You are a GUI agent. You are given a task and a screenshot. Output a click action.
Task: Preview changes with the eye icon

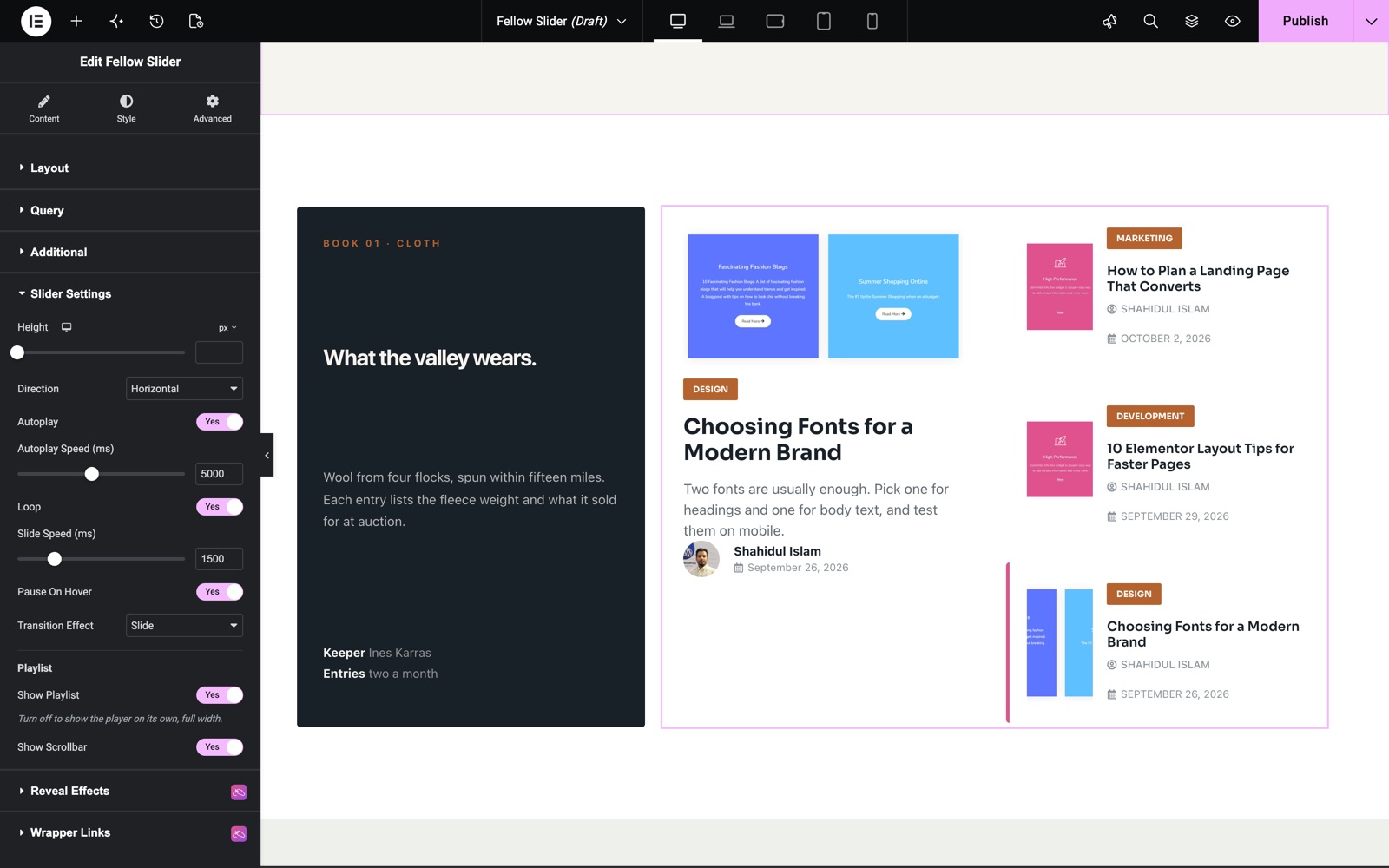pyautogui.click(x=1232, y=21)
